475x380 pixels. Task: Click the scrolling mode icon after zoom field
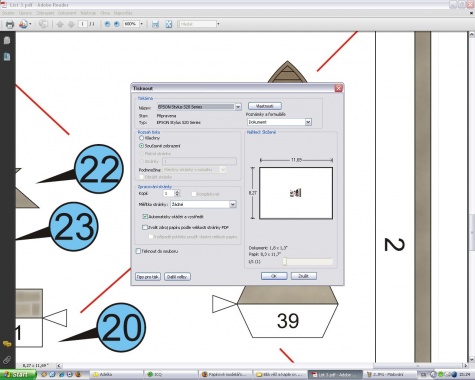(x=155, y=24)
